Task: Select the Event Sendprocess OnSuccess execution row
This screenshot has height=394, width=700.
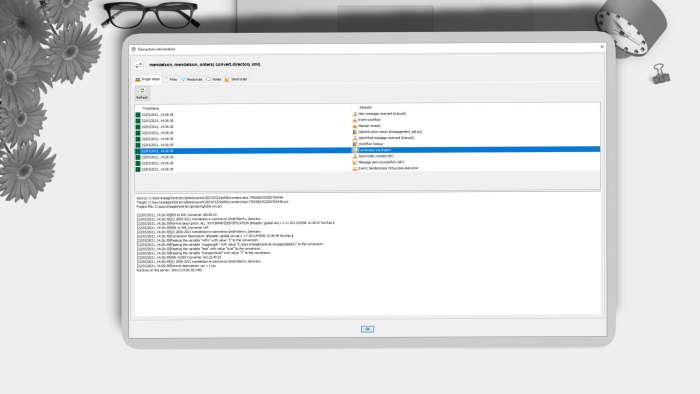Action: coord(367,169)
